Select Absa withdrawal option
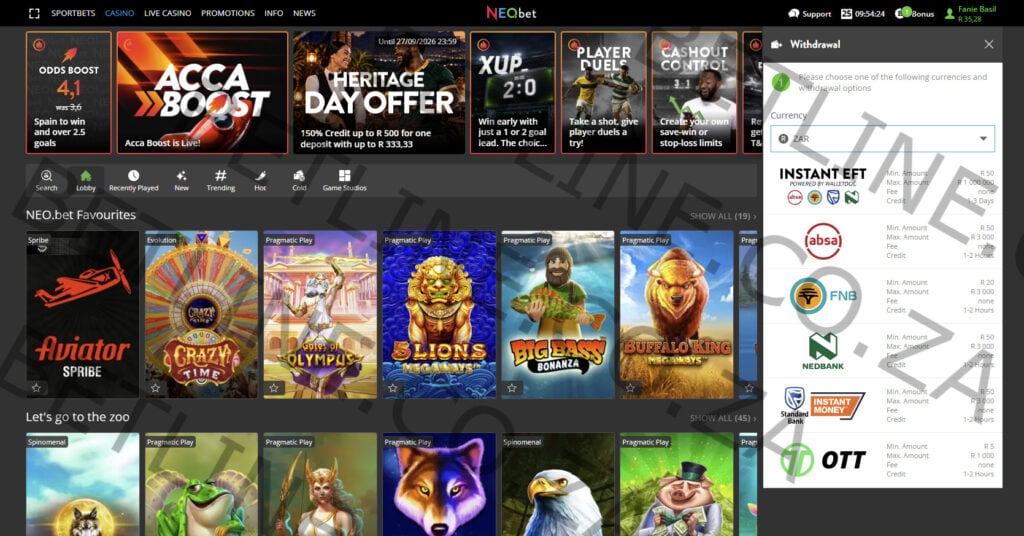The width and height of the screenshot is (1024, 536). tap(882, 242)
